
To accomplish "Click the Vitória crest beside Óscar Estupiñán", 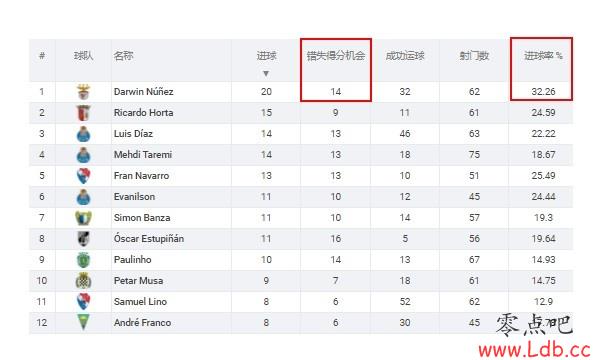I will 83,239.
